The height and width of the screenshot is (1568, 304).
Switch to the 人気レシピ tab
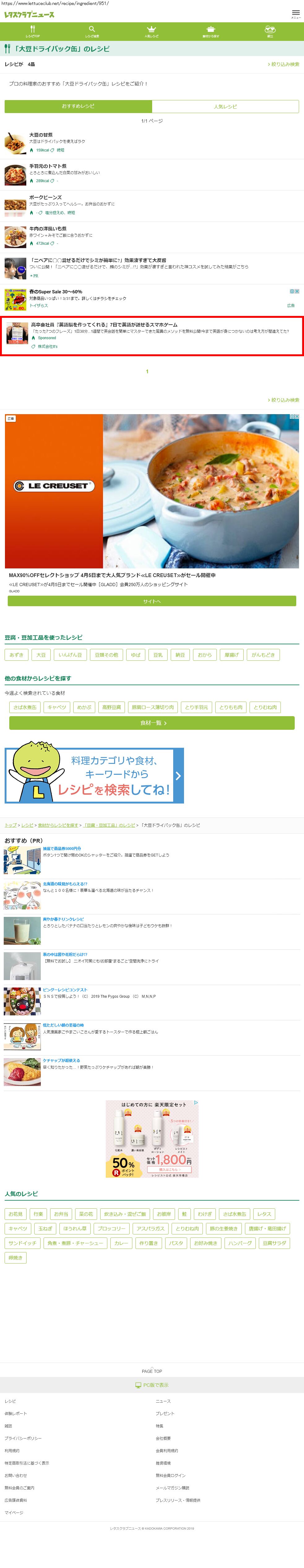pos(225,107)
